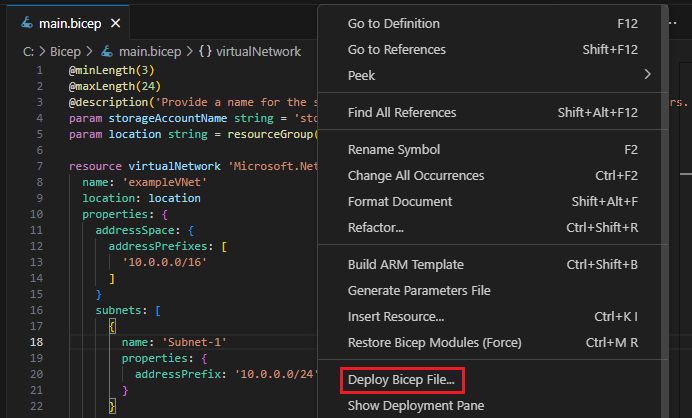The width and height of the screenshot is (692, 418).
Task: Open editor More Actions ellipsis
Action: click(672, 23)
